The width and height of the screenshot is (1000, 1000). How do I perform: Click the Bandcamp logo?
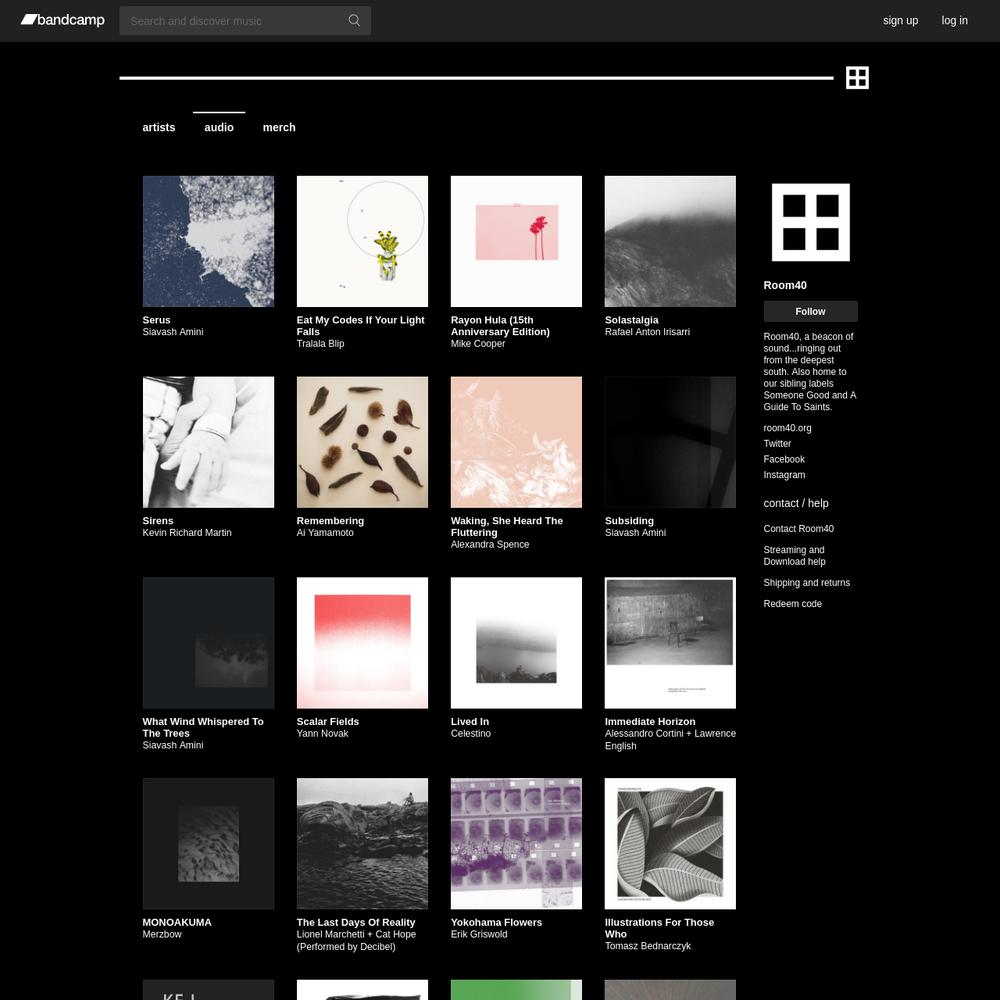(62, 20)
